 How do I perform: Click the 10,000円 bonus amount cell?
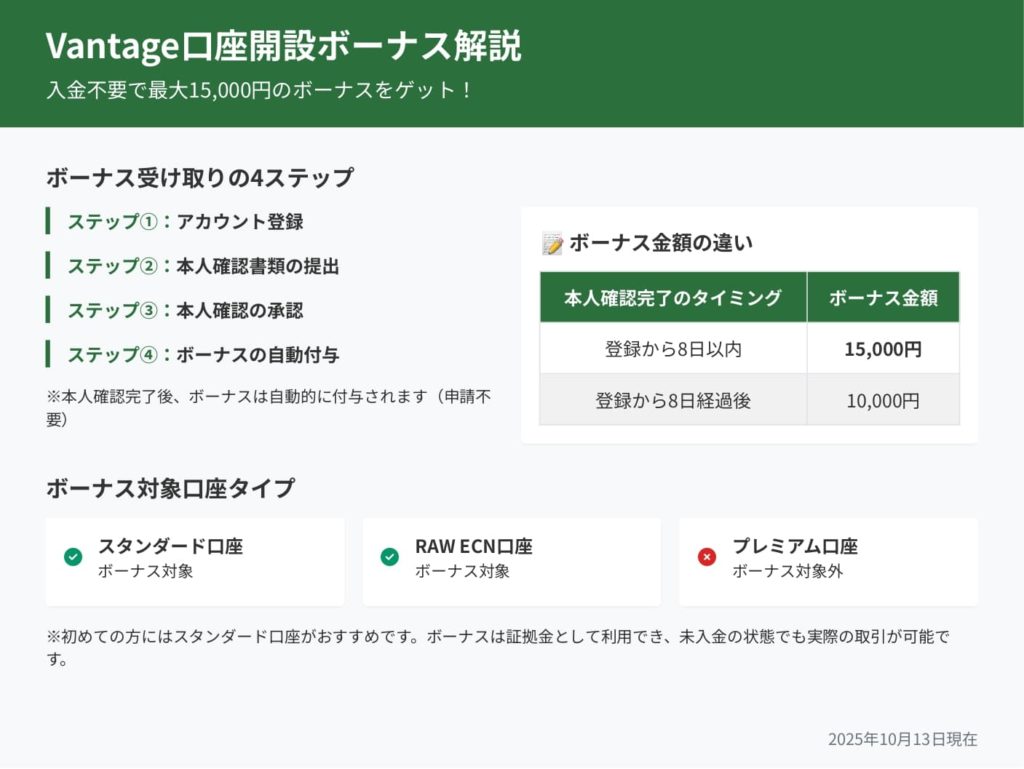[x=883, y=401]
